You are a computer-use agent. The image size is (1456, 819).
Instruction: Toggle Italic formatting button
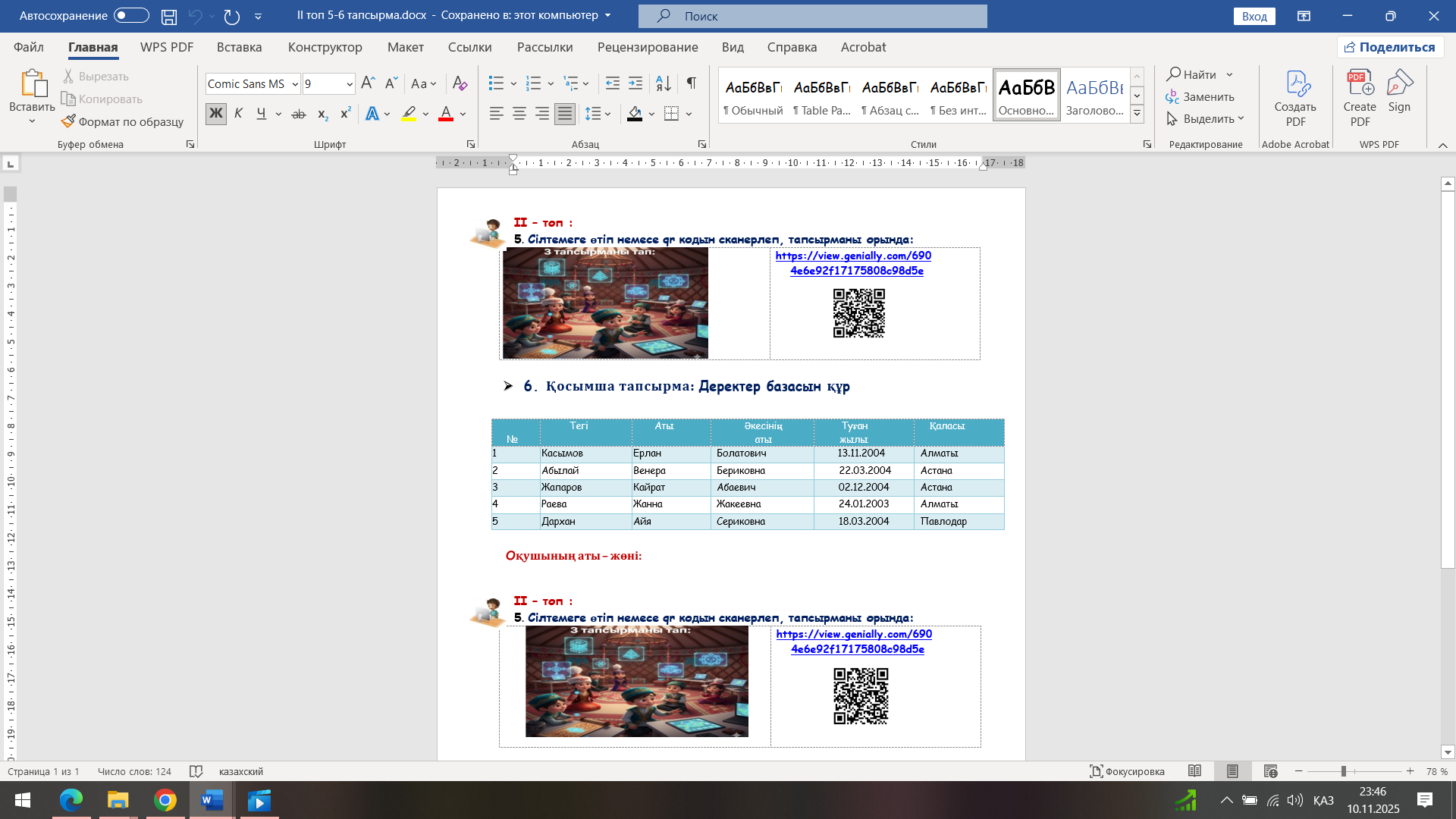[238, 114]
